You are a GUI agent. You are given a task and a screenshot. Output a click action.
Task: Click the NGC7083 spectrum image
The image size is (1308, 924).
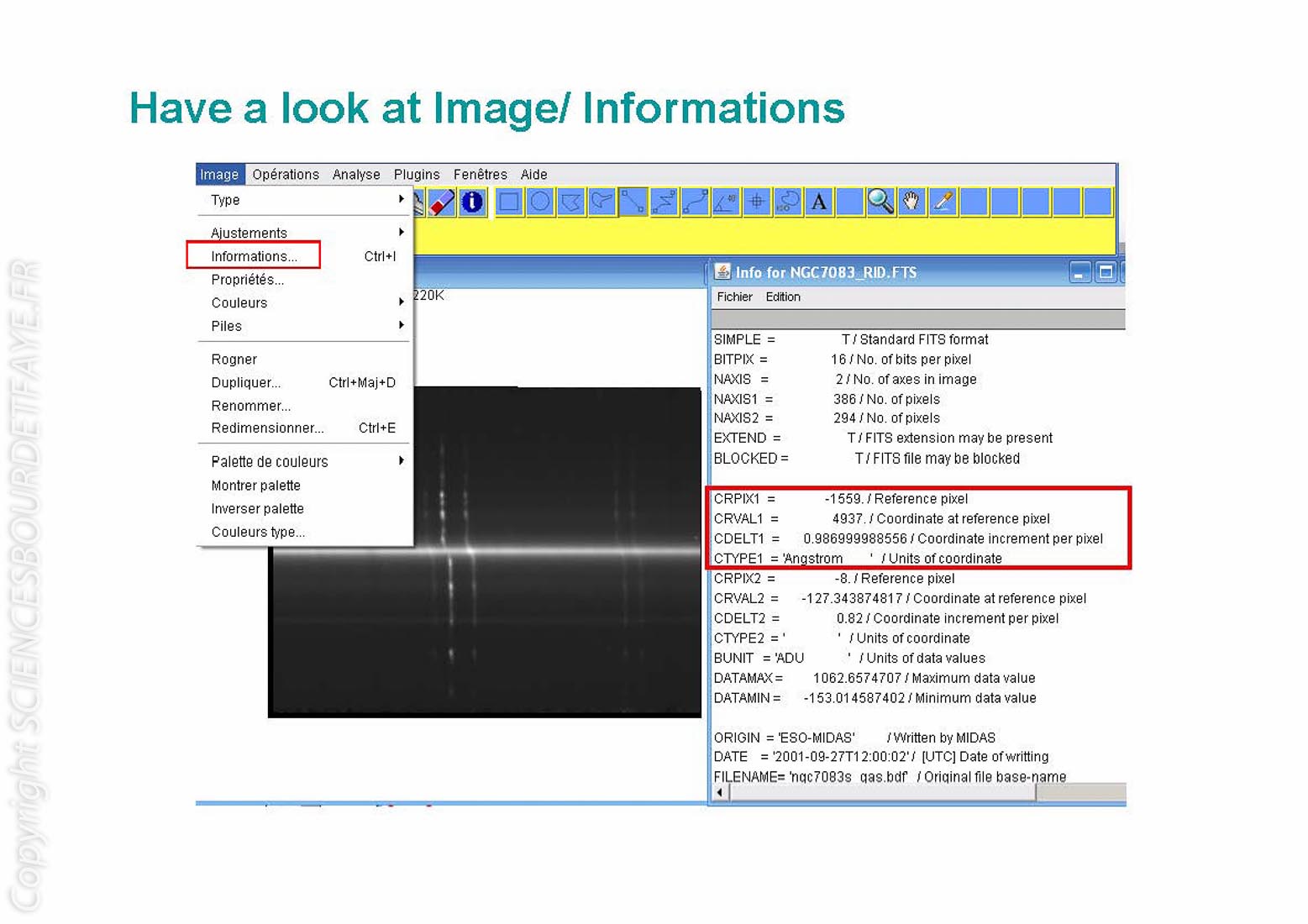coord(485,552)
